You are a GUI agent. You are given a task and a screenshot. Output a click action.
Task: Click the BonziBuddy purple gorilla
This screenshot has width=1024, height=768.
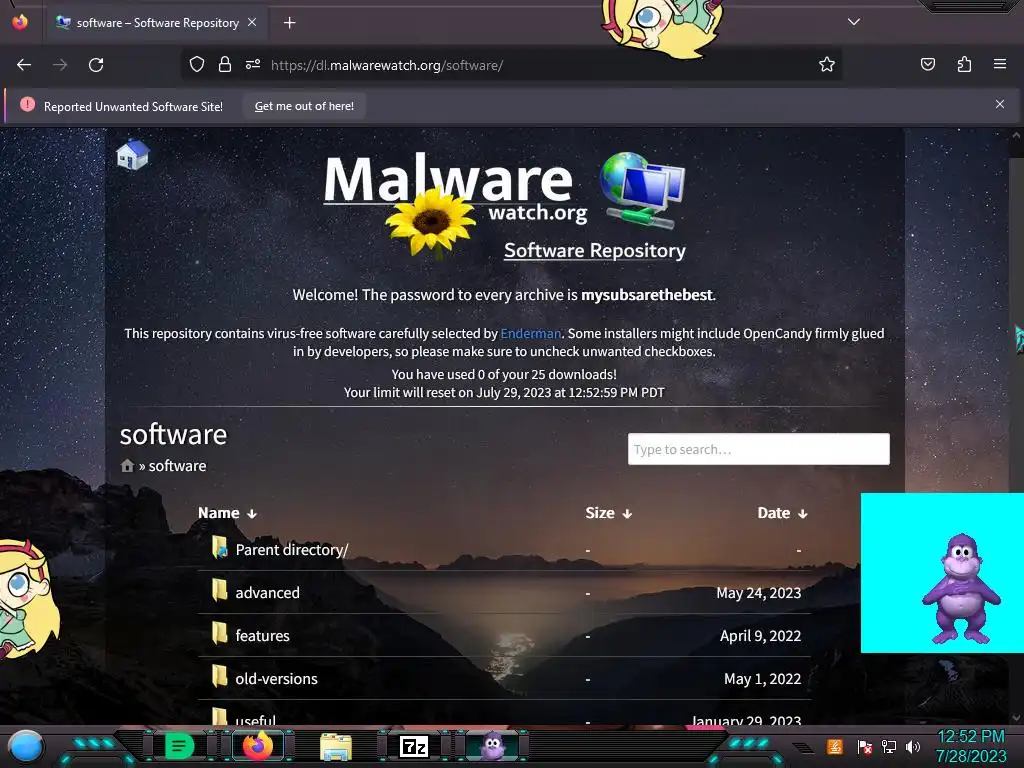click(960, 588)
